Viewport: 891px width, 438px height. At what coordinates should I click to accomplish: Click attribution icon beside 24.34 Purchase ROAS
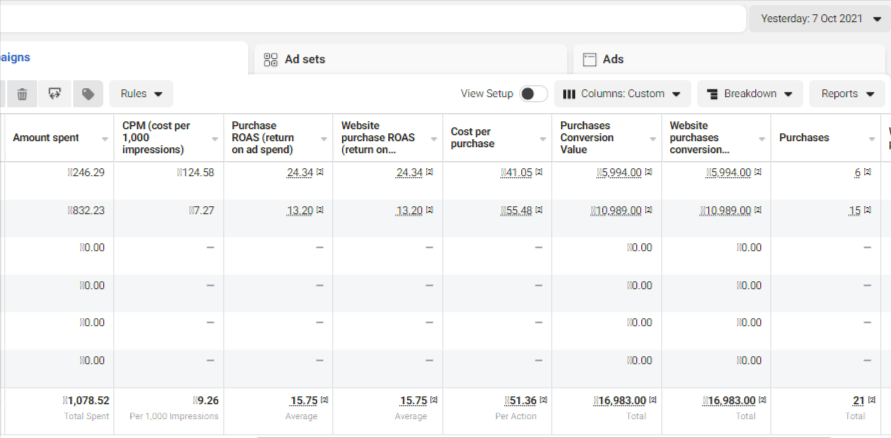320,173
